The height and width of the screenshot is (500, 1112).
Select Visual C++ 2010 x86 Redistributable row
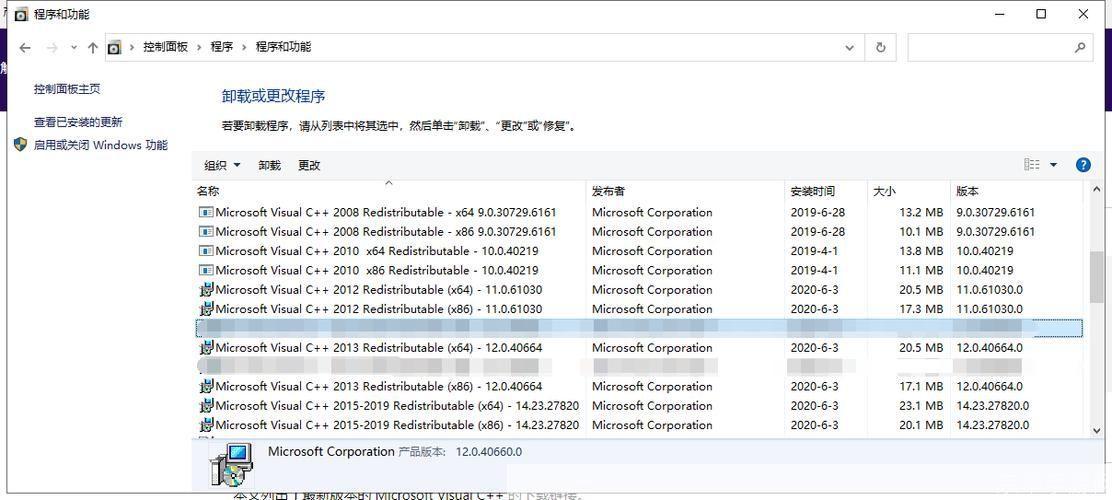638,270
